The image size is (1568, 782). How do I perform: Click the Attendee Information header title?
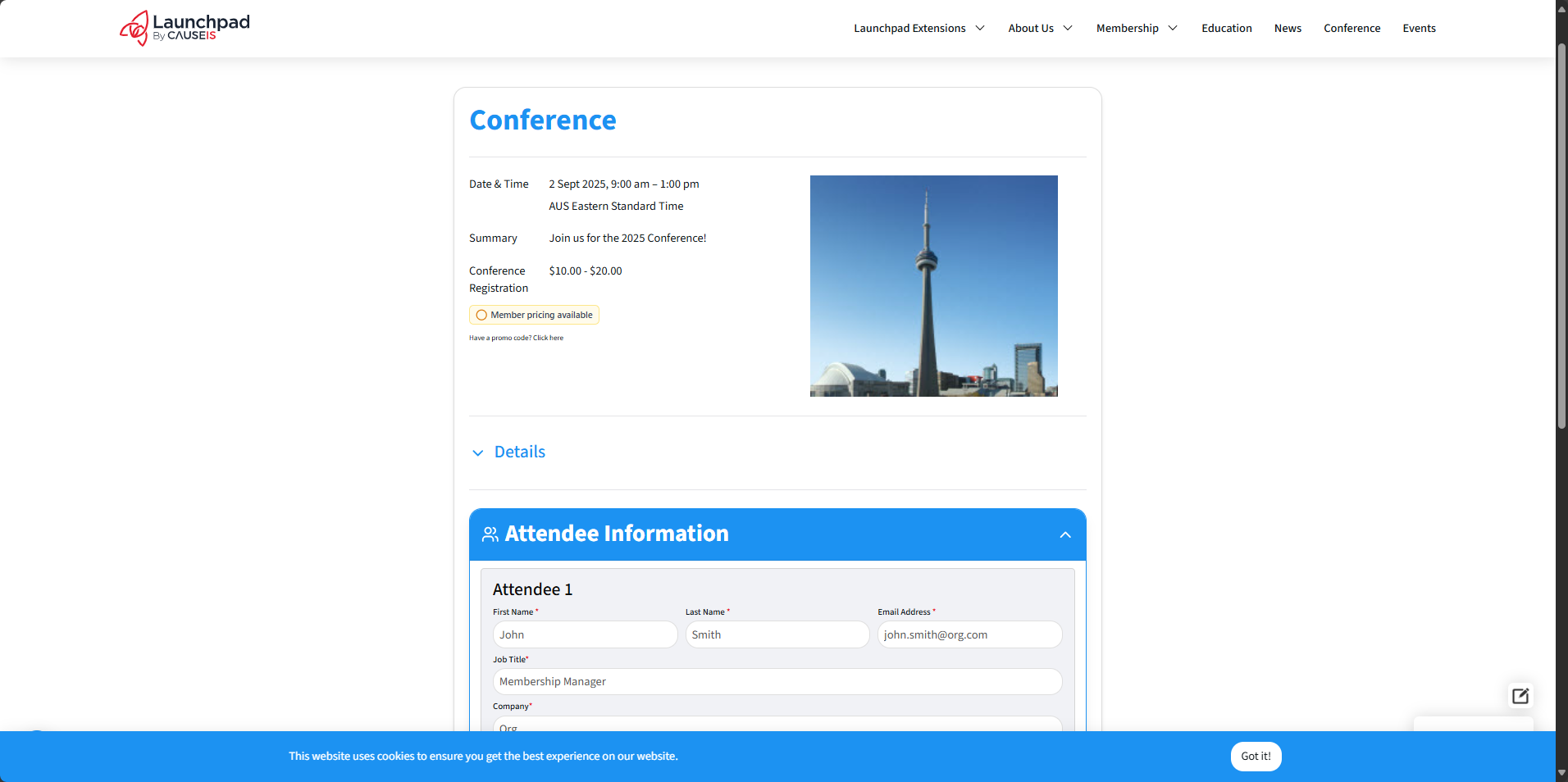617,534
